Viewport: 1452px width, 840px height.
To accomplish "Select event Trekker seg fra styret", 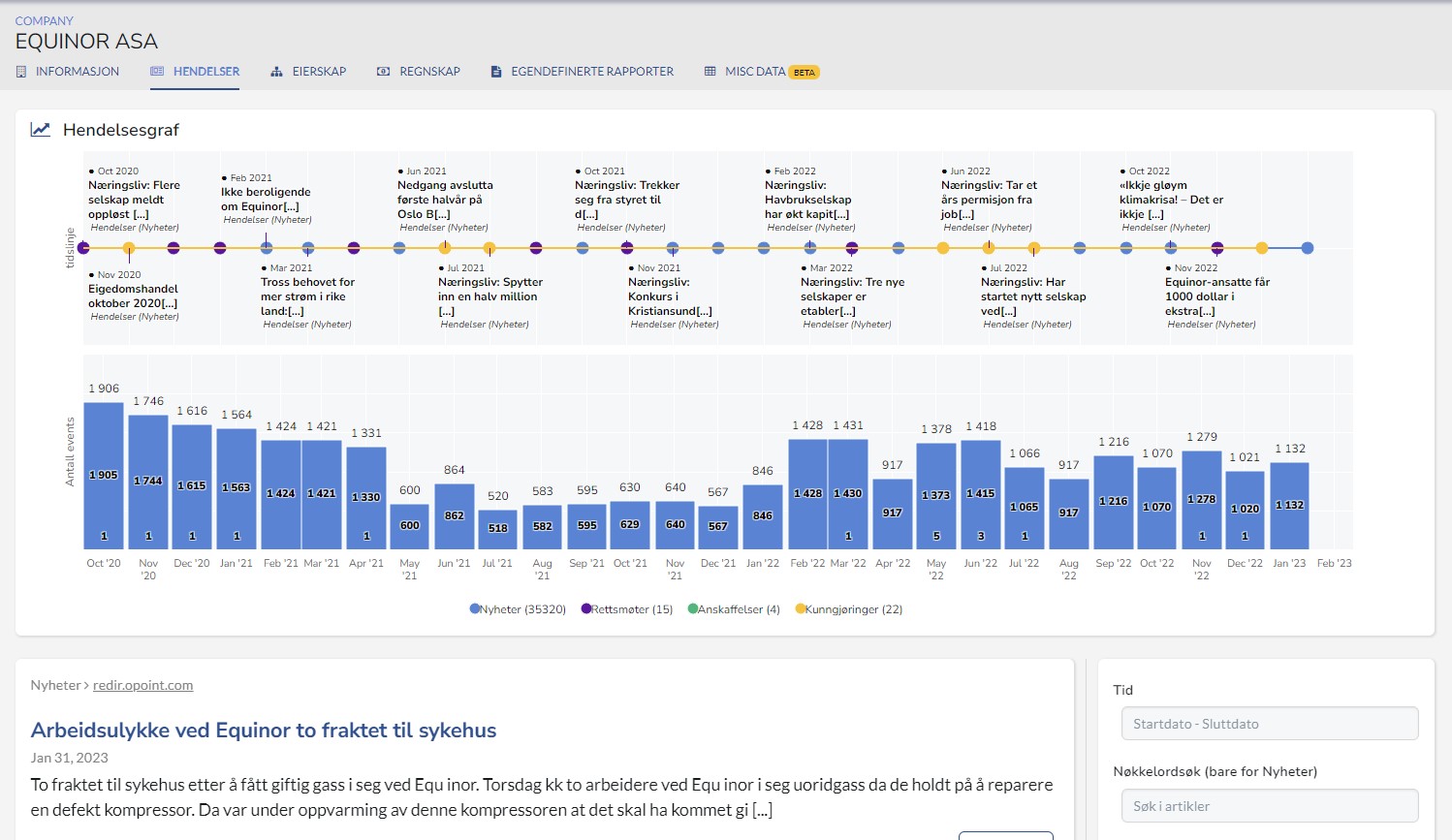I will [627, 200].
